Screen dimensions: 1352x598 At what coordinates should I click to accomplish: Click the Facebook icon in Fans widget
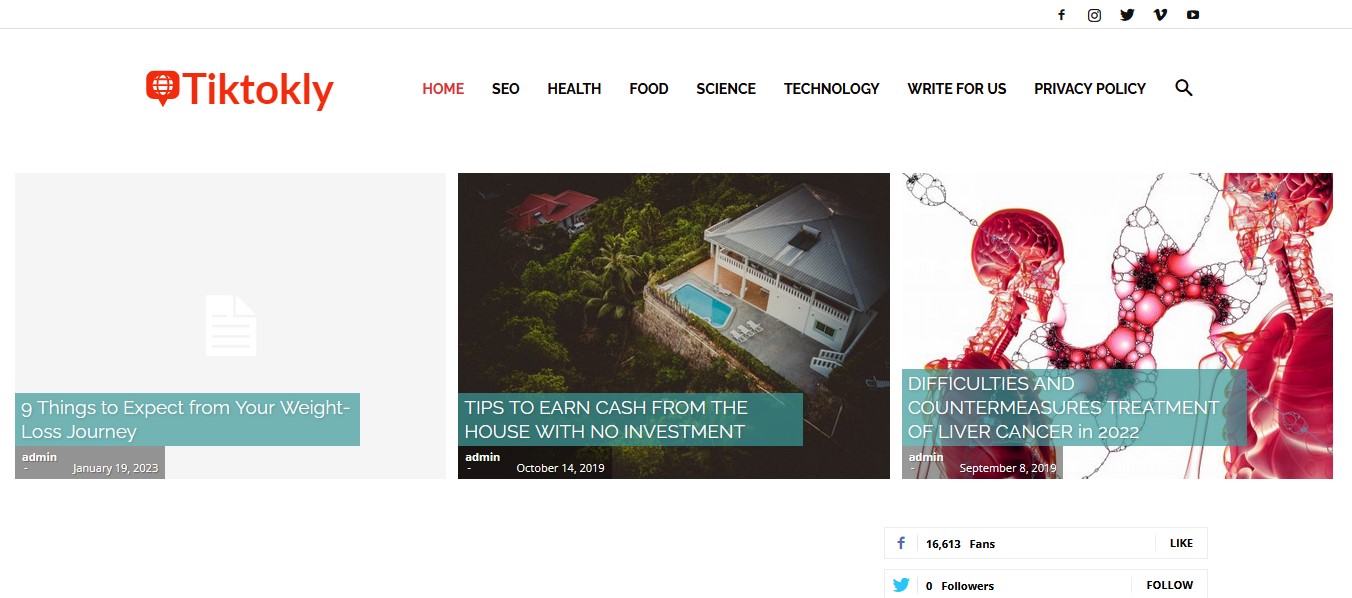tap(901, 543)
